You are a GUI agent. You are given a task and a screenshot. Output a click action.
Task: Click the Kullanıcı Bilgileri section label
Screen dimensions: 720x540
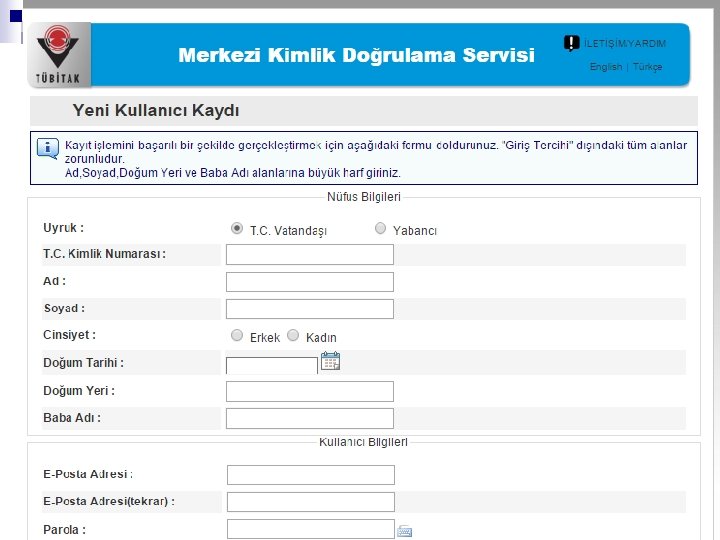click(363, 442)
